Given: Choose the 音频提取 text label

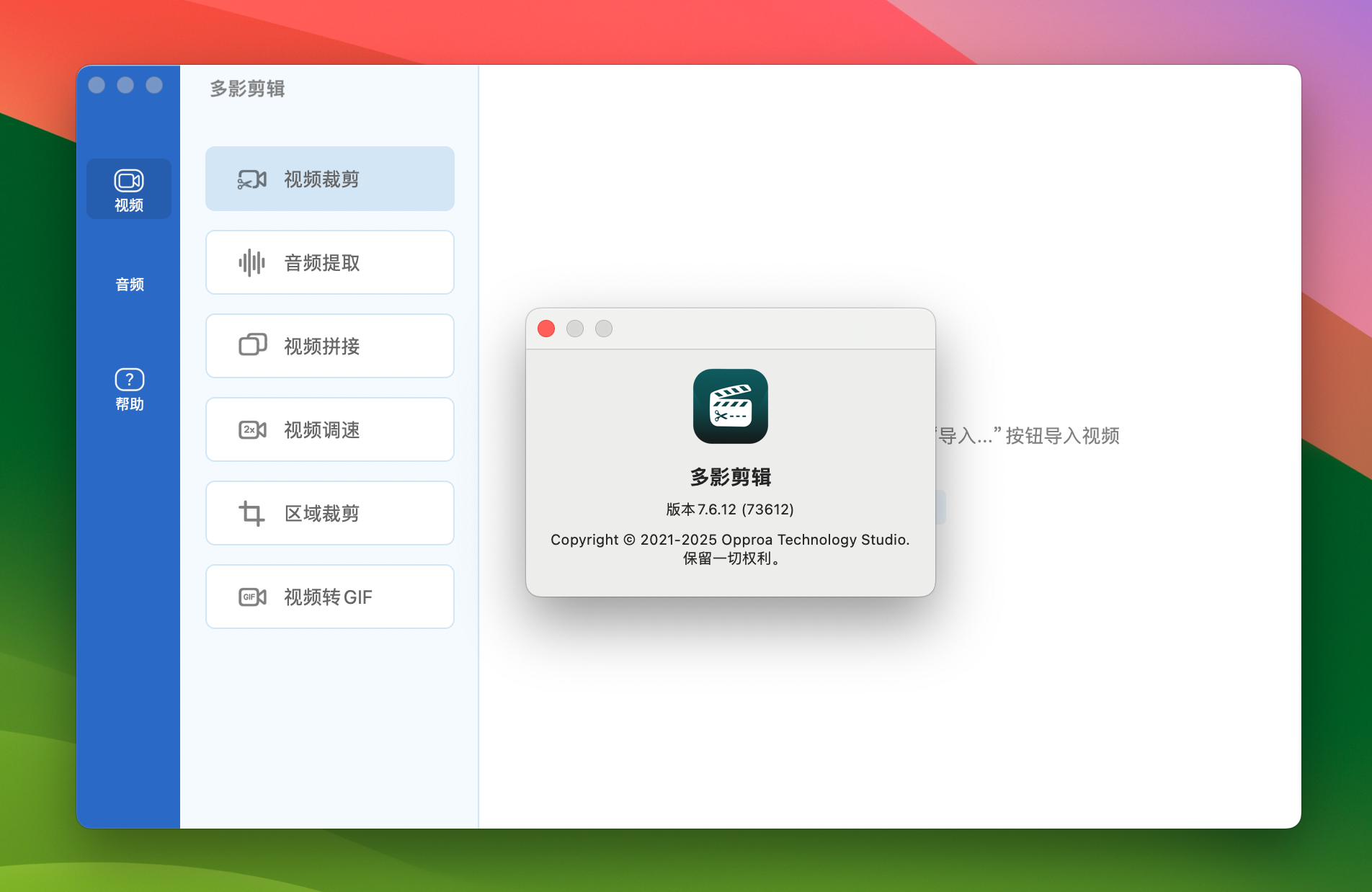Looking at the screenshot, I should point(321,263).
